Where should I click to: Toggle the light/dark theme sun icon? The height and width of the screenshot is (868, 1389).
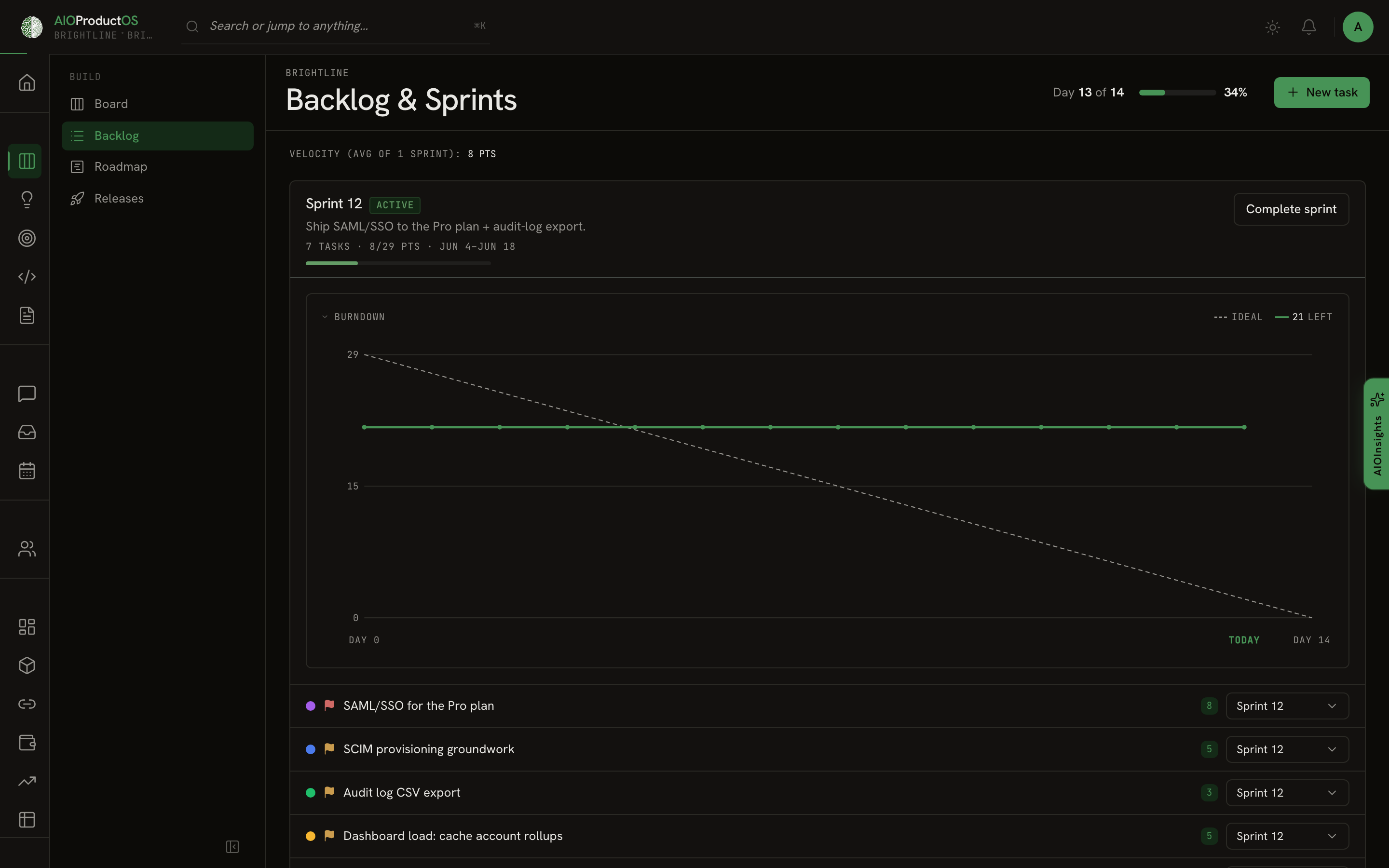coord(1272,27)
